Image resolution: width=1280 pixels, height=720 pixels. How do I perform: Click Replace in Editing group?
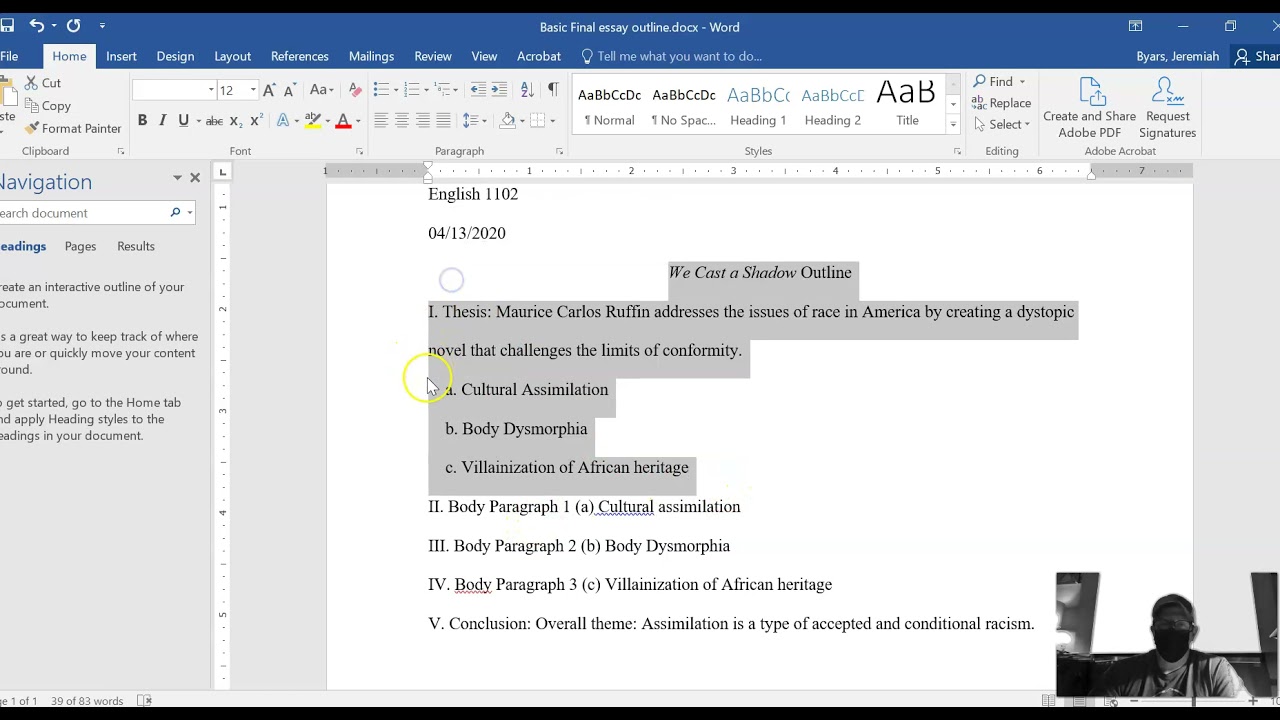pyautogui.click(x=1001, y=103)
